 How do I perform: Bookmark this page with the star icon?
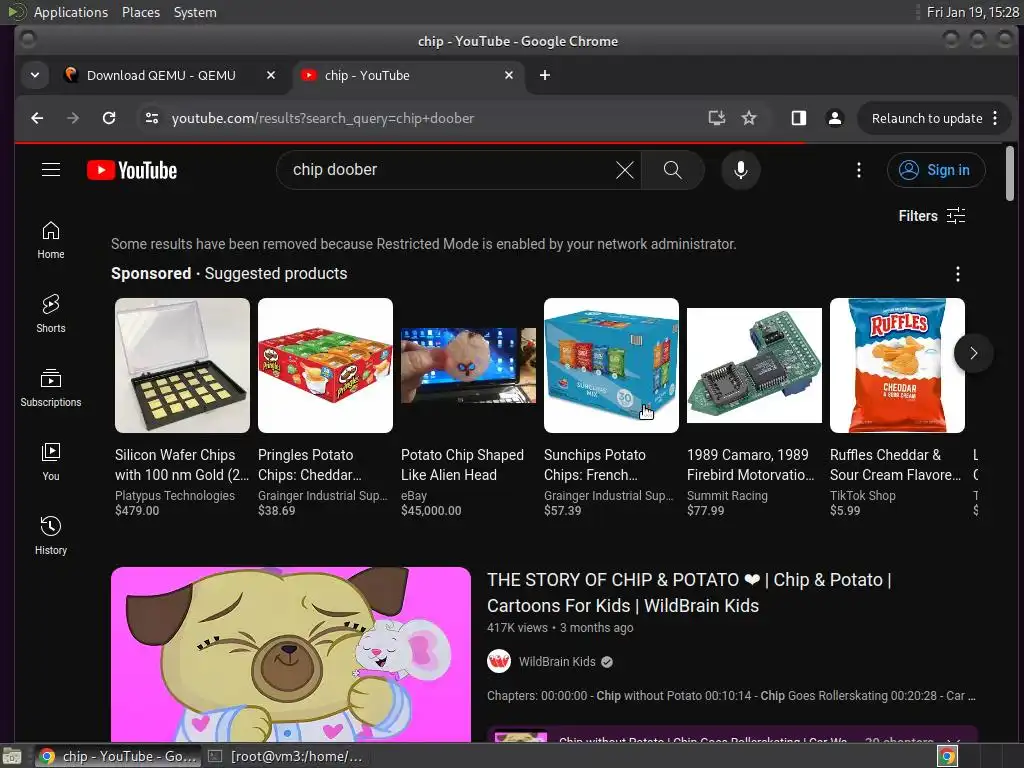[749, 118]
